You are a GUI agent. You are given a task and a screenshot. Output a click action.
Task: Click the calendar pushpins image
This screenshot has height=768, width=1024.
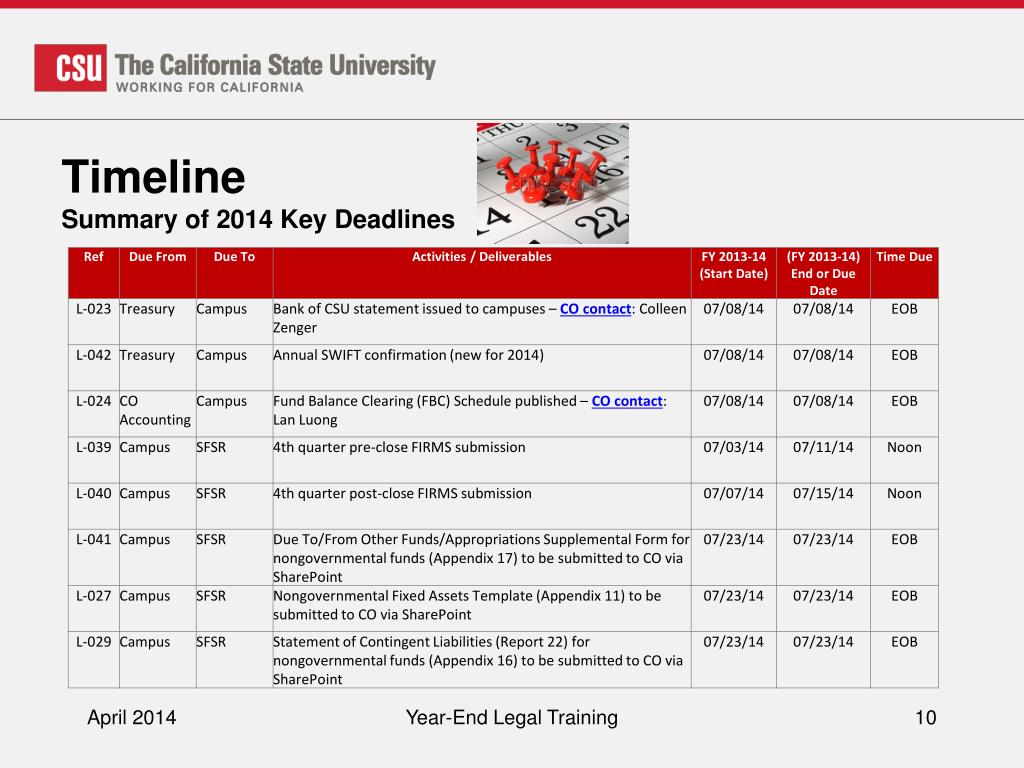552,184
